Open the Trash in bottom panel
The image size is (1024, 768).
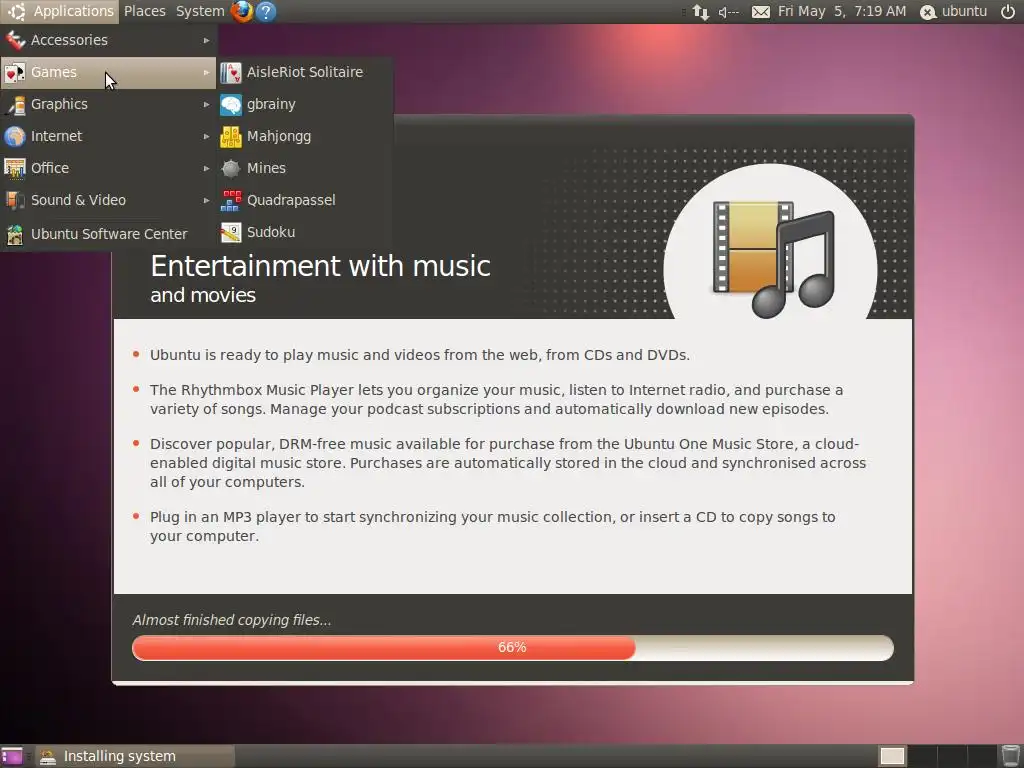pos(1010,756)
